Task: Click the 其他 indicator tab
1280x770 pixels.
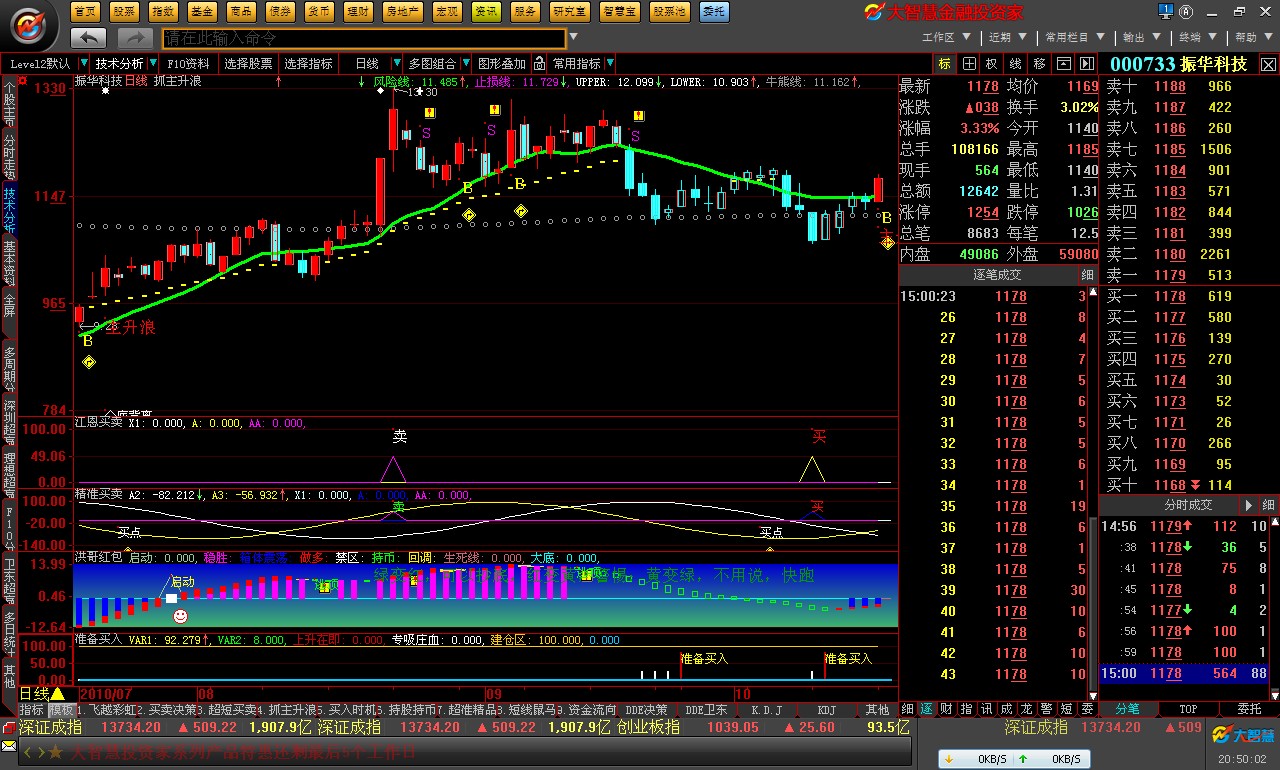Action: (x=877, y=710)
